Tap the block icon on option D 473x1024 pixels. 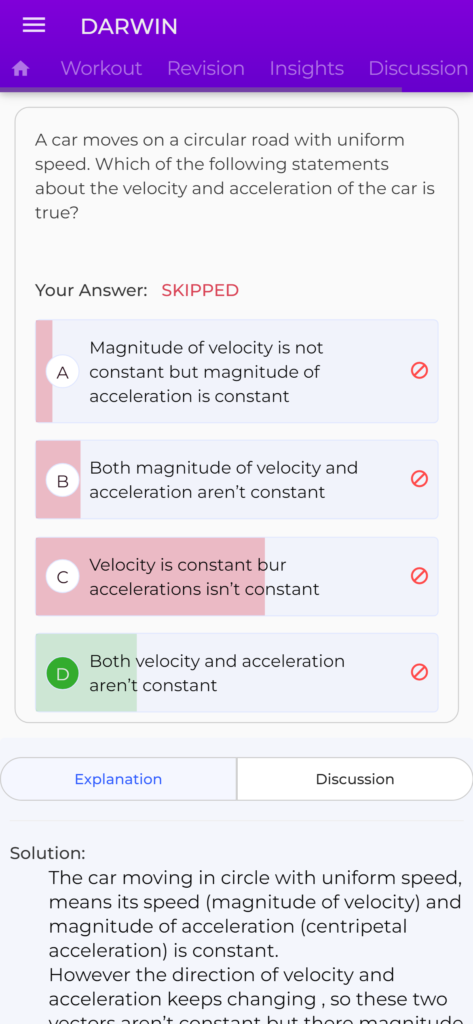[419, 672]
